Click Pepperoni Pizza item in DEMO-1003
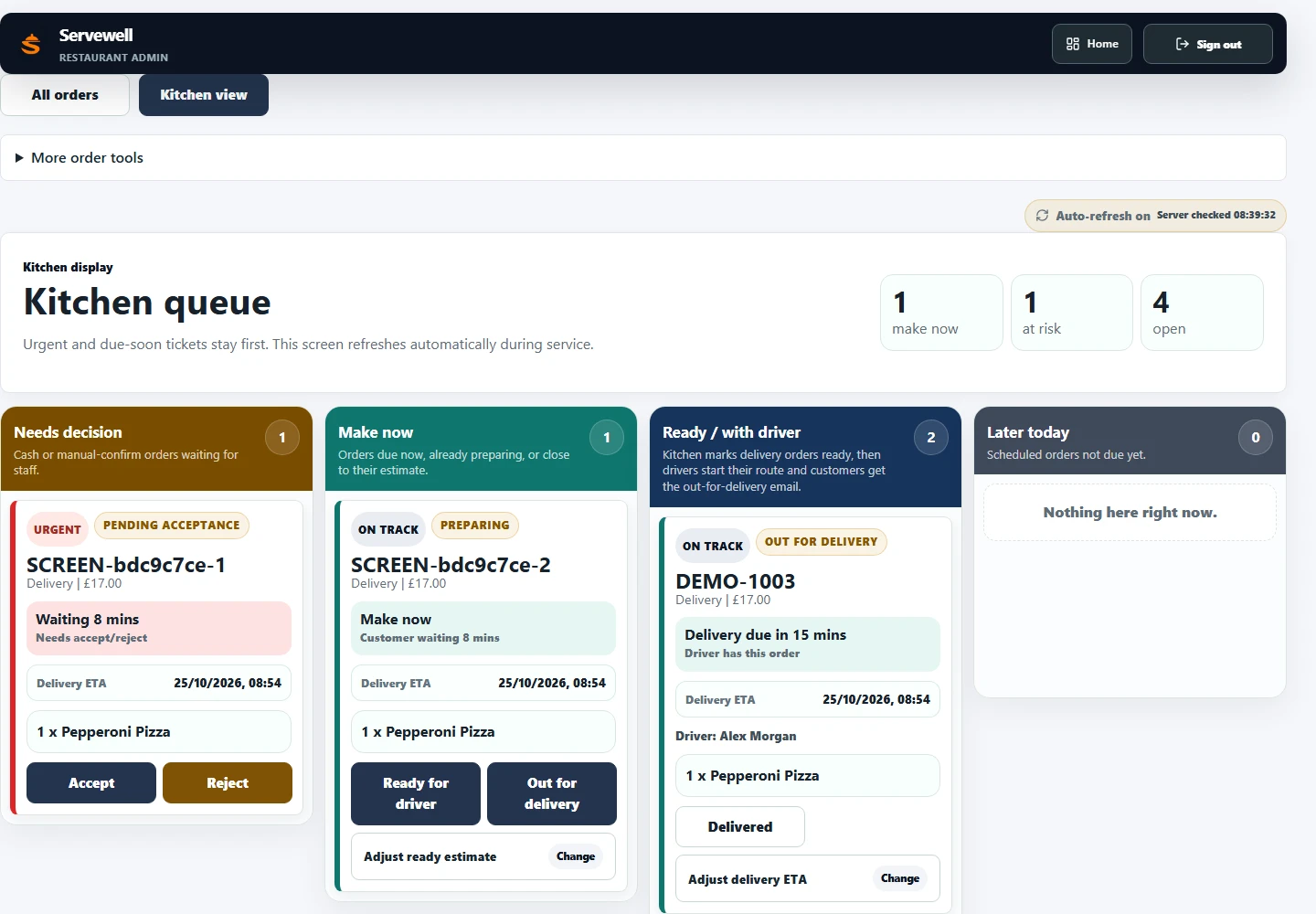 [x=808, y=776]
